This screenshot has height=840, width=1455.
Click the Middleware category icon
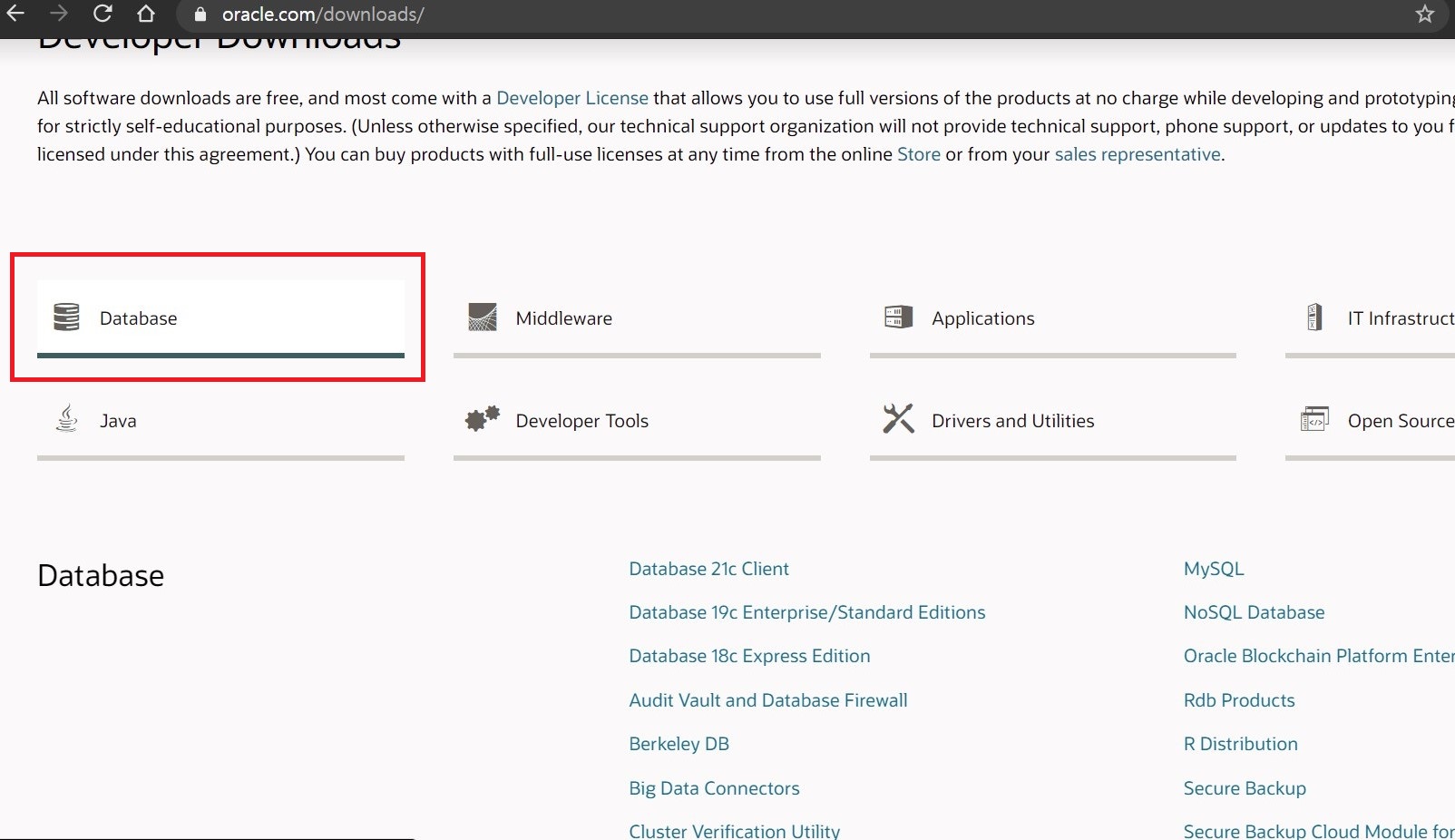(483, 317)
